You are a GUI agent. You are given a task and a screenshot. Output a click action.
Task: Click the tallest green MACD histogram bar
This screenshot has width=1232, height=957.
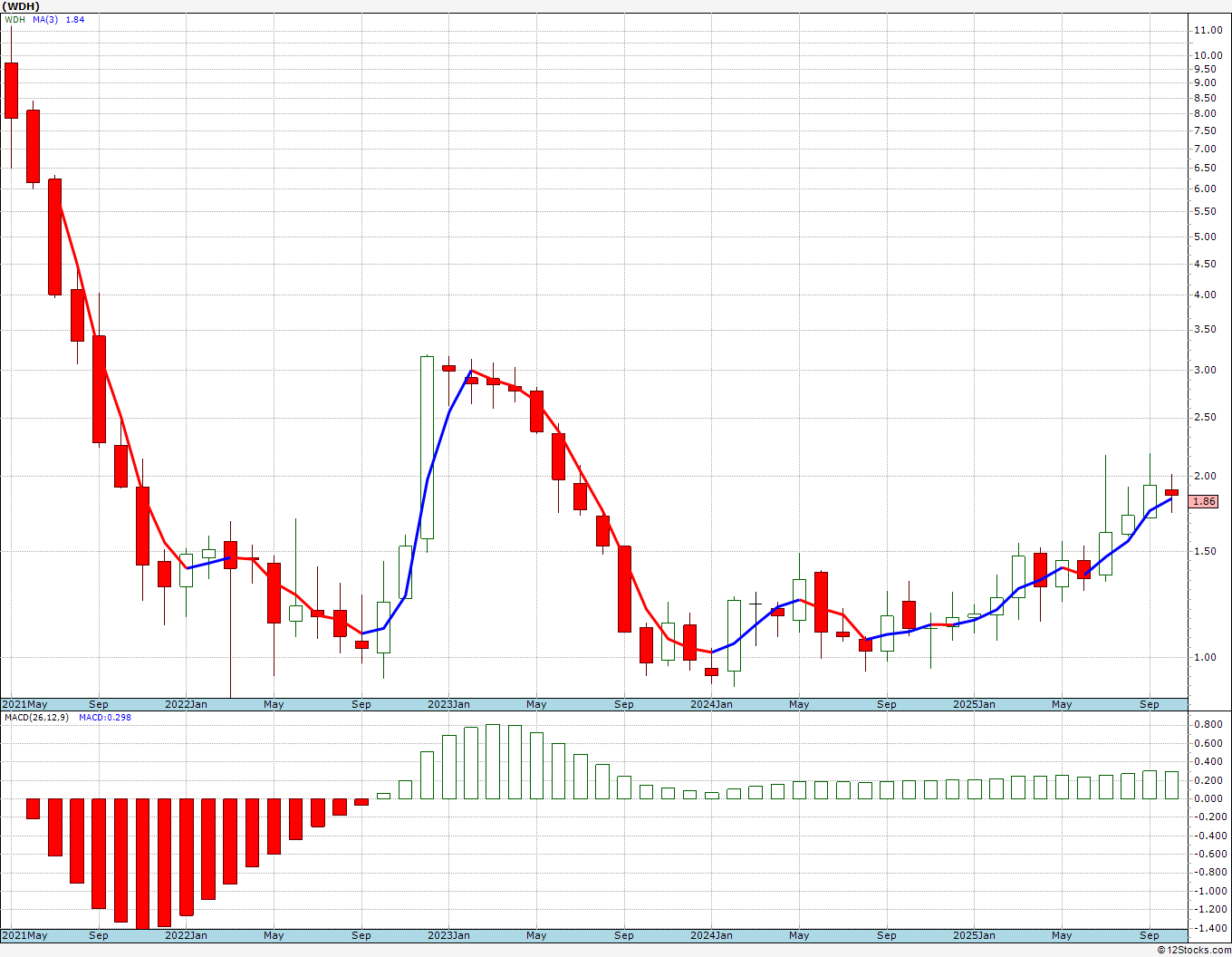tap(493, 761)
